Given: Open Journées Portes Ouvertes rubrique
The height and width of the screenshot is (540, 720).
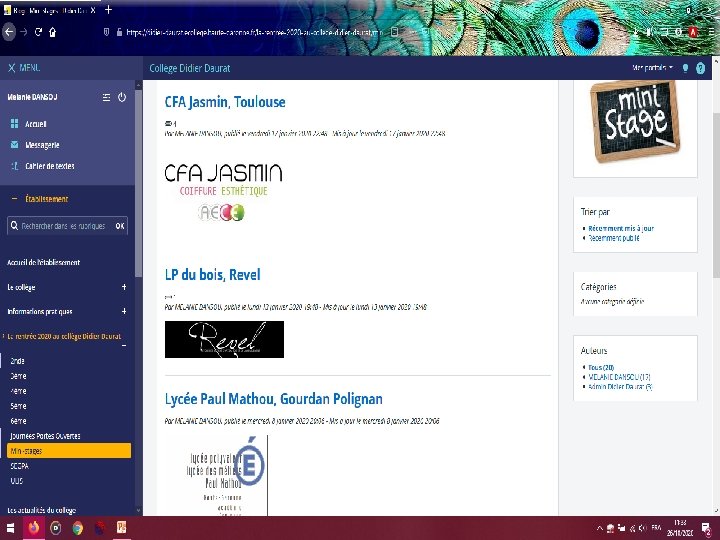Looking at the screenshot, I should tap(45, 436).
